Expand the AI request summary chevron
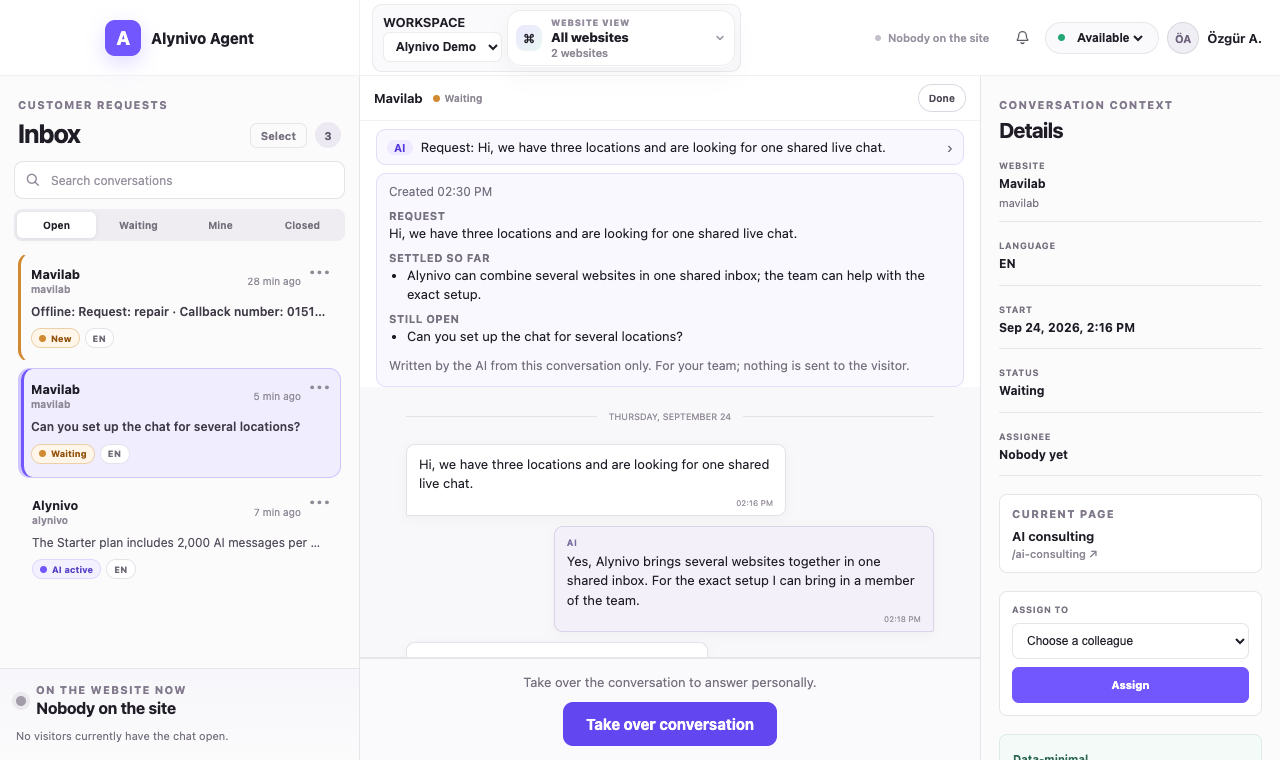 point(949,148)
